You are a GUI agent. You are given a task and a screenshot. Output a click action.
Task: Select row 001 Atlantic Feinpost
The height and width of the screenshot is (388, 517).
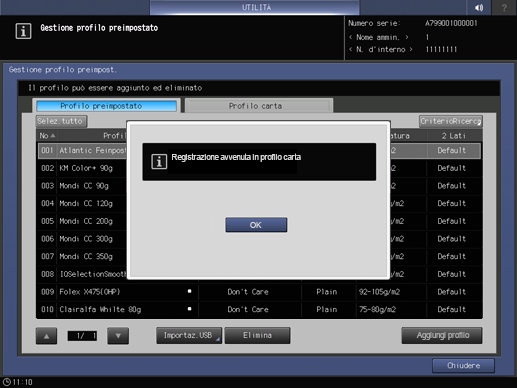pos(259,151)
